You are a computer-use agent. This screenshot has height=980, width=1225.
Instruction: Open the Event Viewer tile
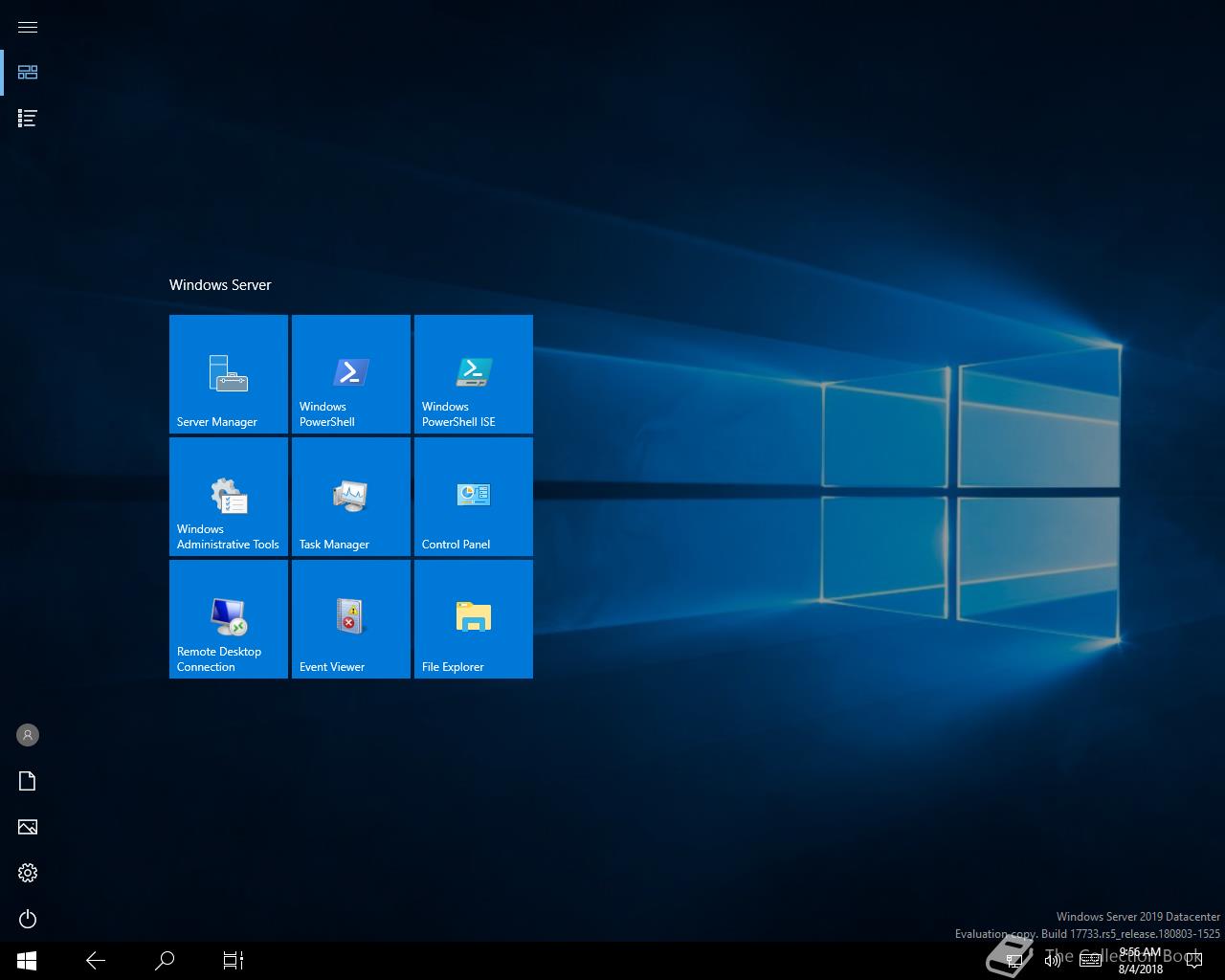point(351,619)
